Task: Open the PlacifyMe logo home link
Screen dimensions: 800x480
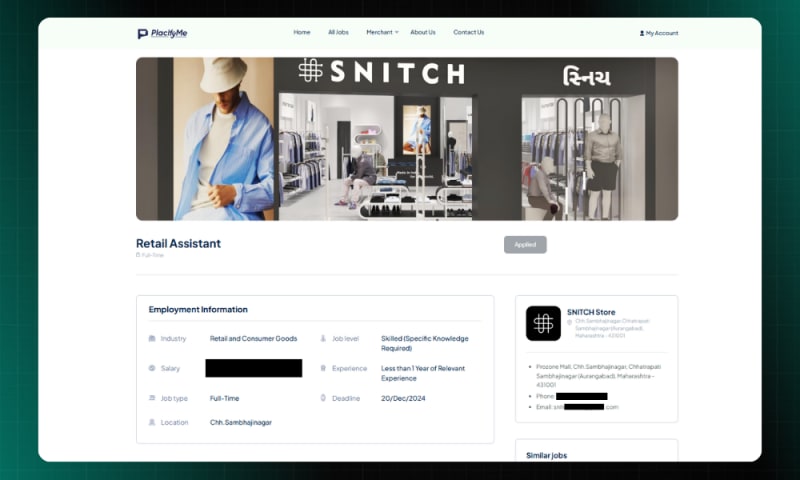Action: pyautogui.click(x=162, y=34)
